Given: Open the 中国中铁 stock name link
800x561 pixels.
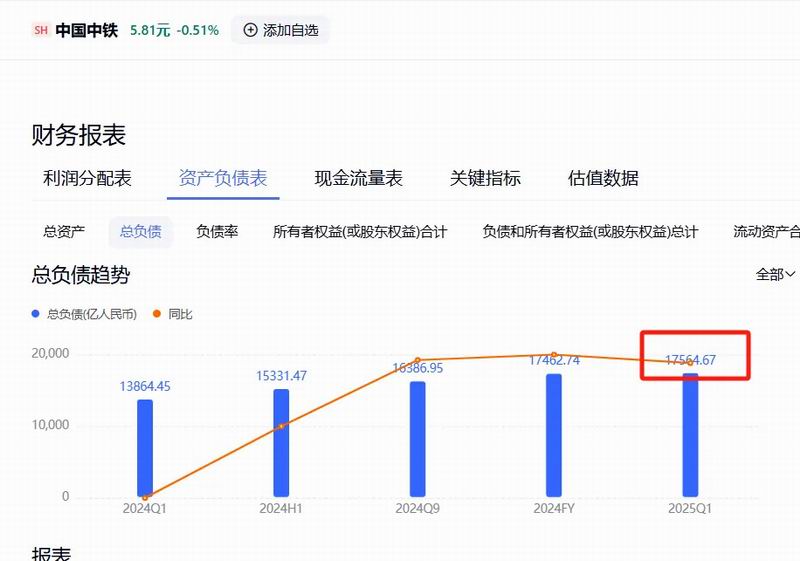Looking at the screenshot, I should tap(86, 30).
